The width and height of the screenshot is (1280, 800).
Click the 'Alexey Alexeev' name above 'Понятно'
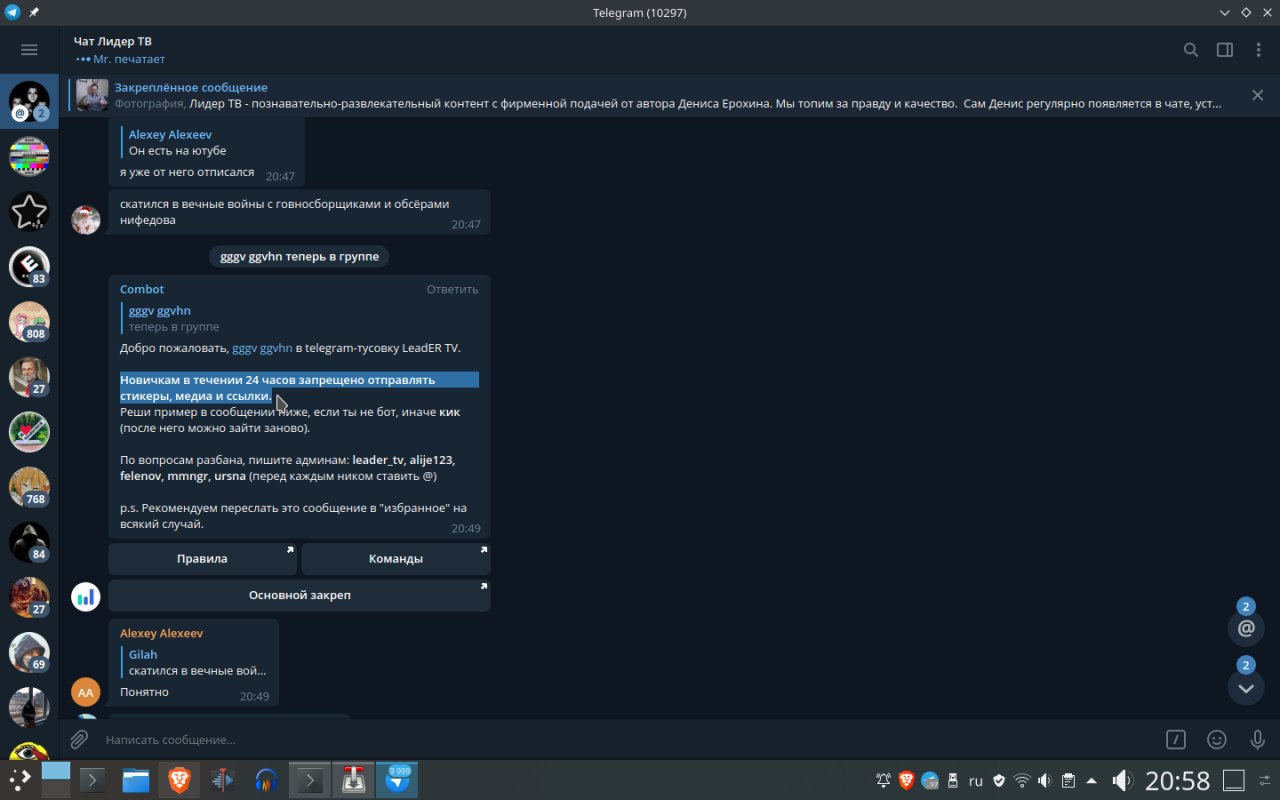pos(162,633)
